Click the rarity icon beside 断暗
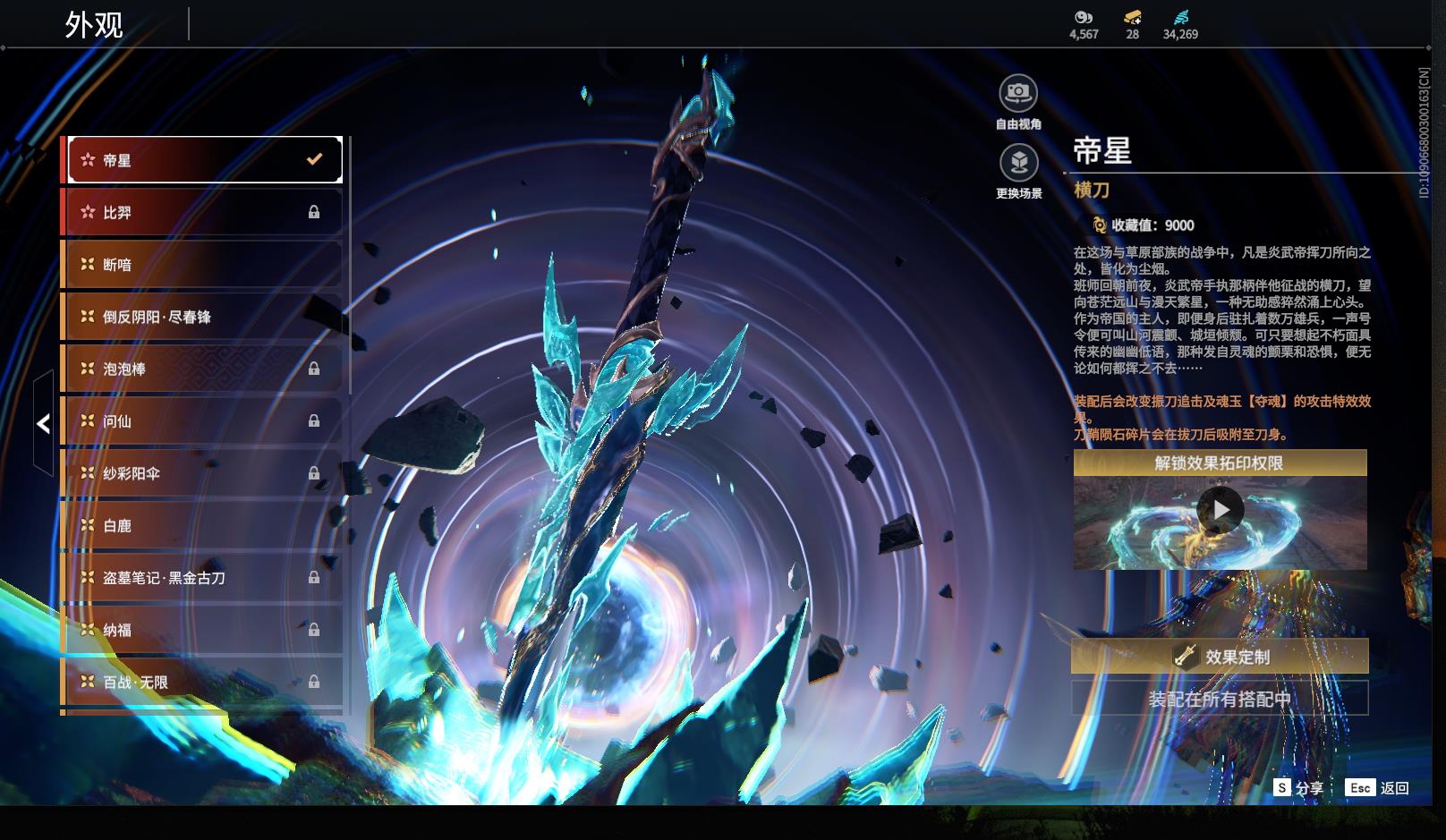The image size is (1446, 840). (88, 265)
